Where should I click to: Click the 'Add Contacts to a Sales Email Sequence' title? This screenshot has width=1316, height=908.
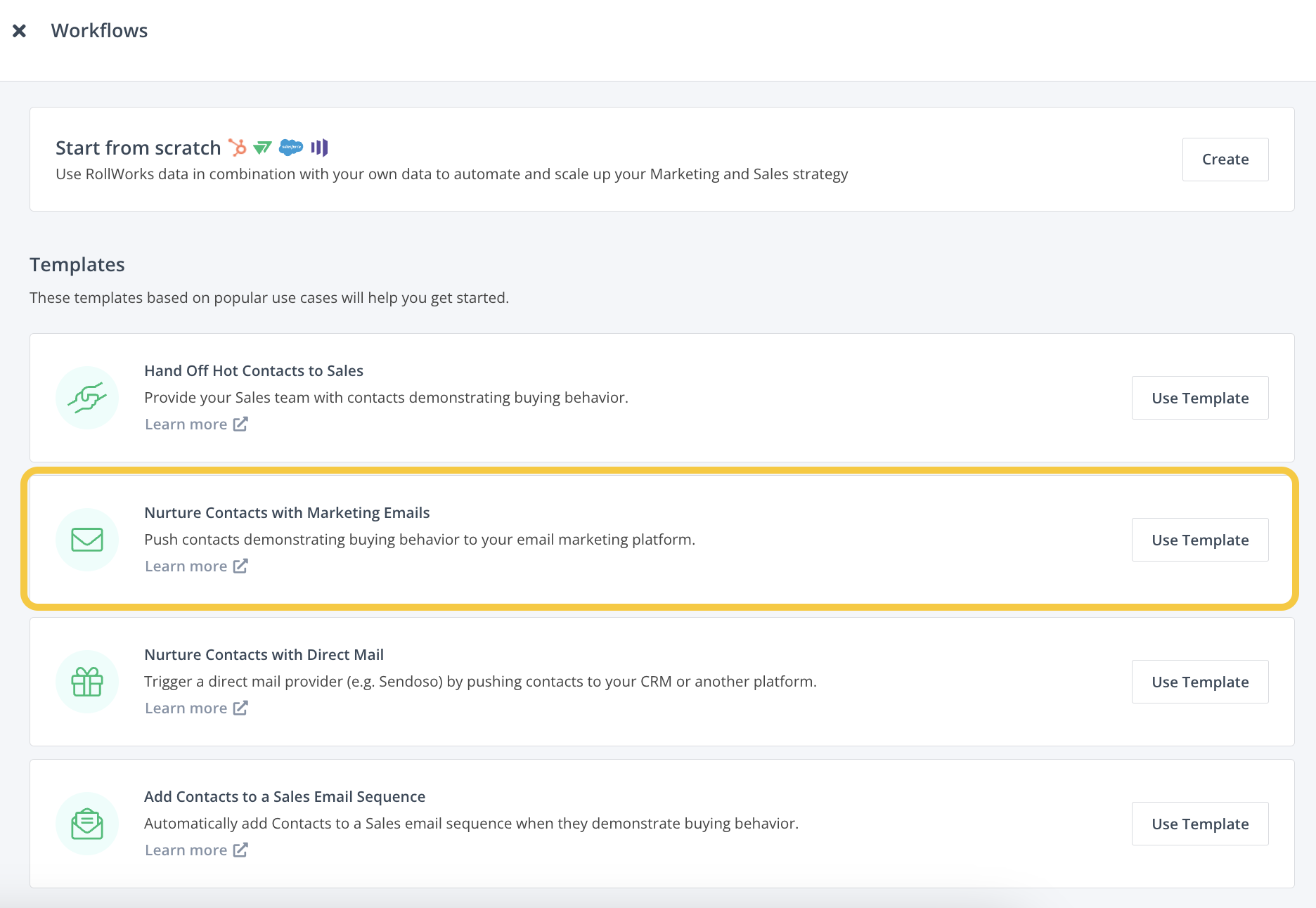[285, 796]
